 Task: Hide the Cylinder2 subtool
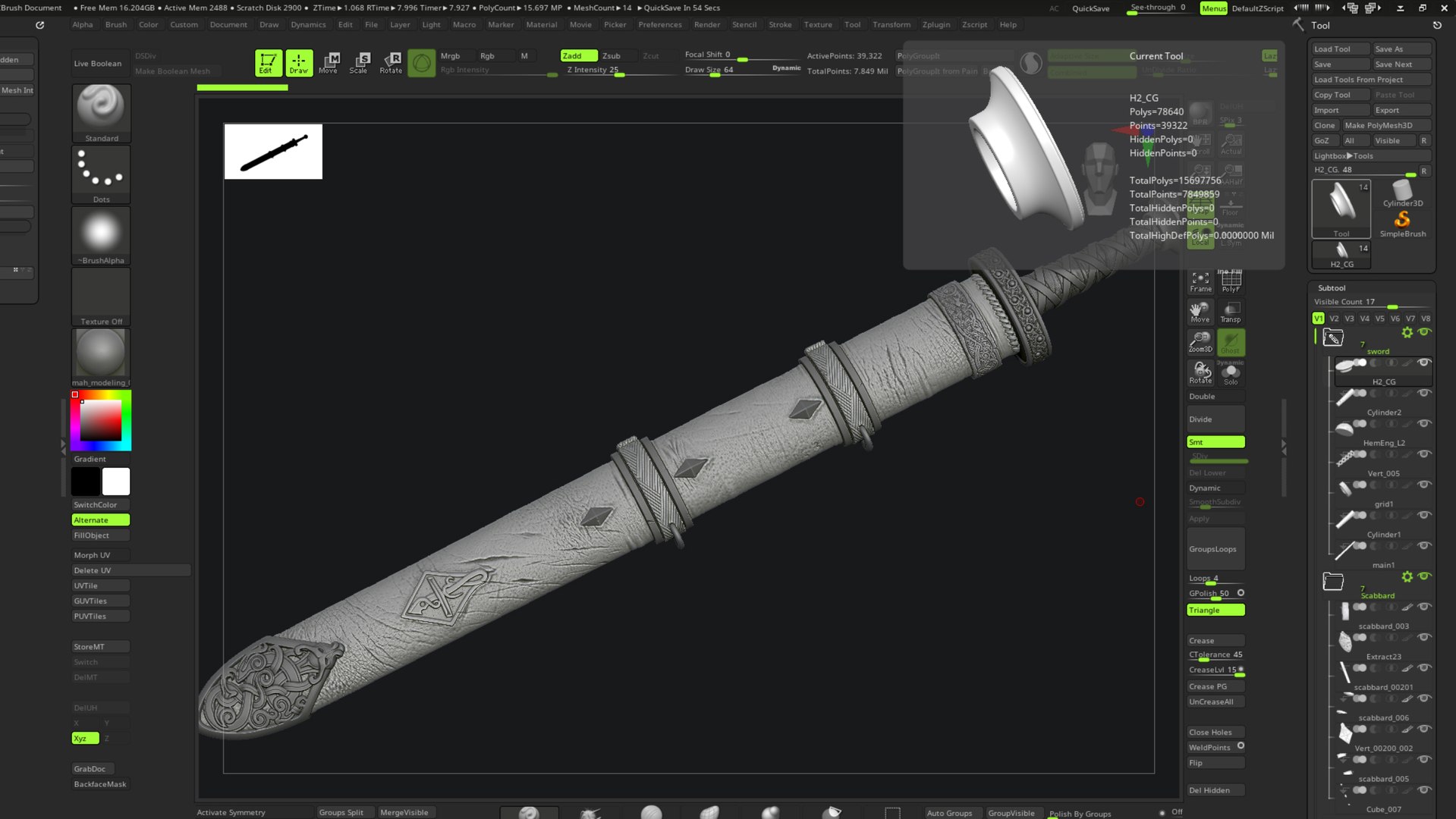[x=1424, y=393]
